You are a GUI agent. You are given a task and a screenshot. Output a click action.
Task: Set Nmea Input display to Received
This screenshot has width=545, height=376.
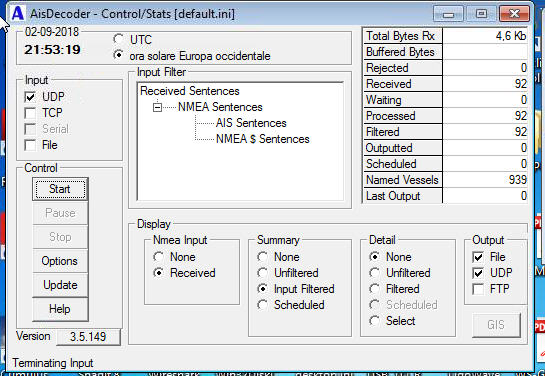point(158,273)
